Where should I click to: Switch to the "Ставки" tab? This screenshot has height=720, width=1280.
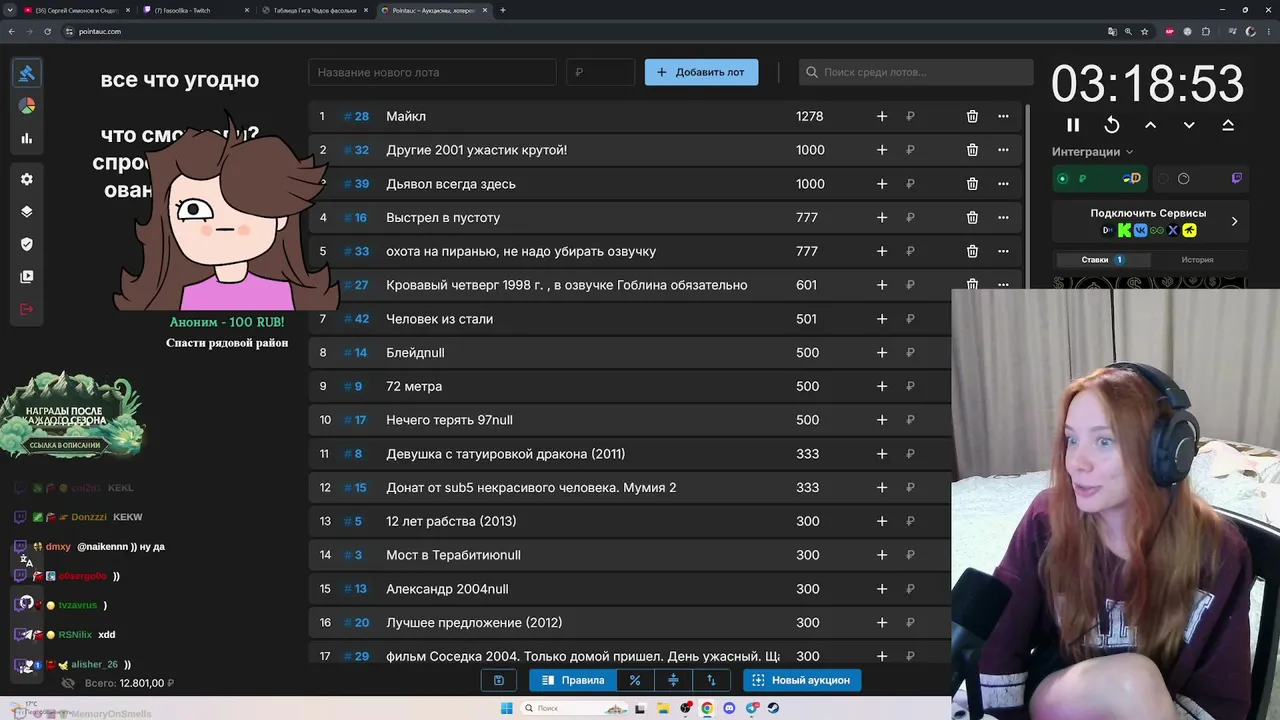1101,260
